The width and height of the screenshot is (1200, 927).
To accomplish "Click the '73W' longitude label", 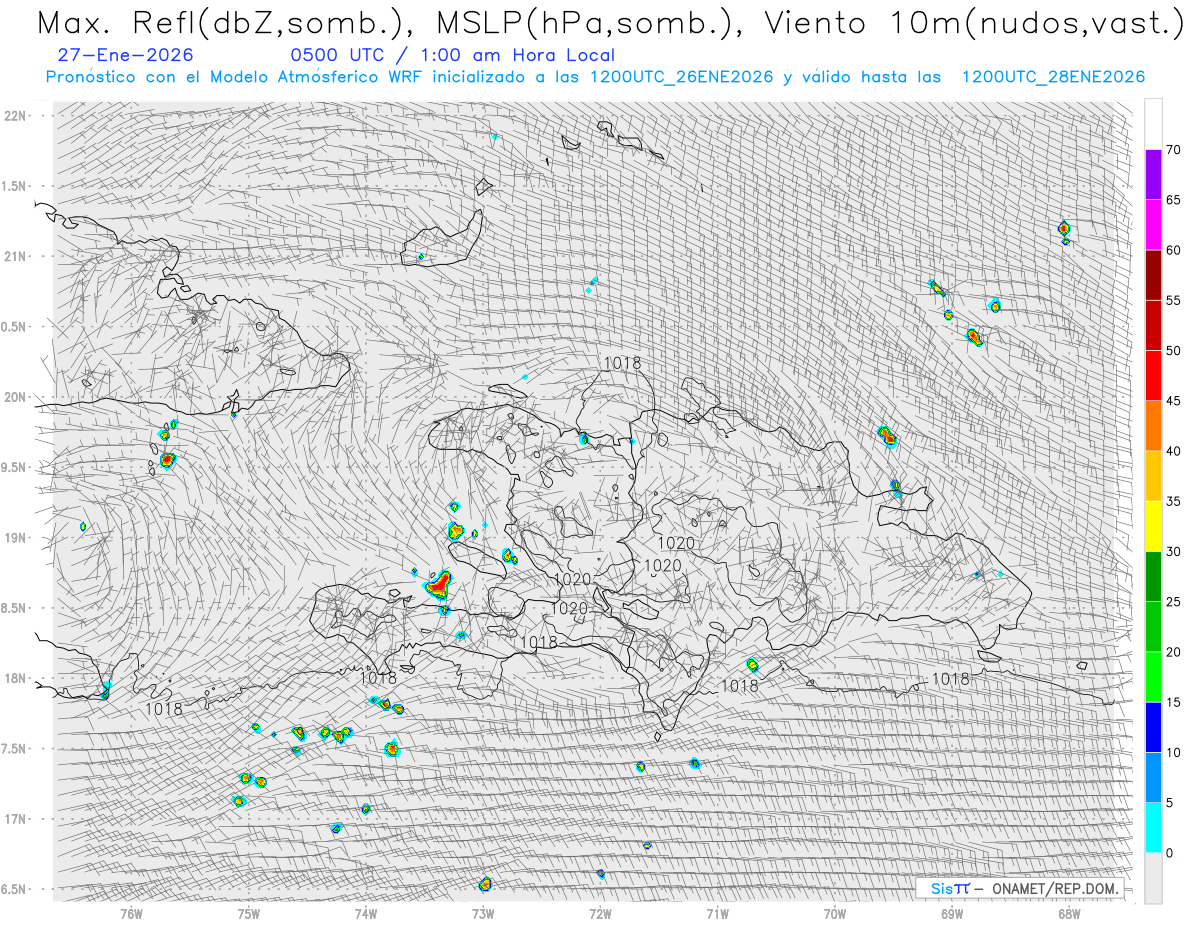I will 483,913.
